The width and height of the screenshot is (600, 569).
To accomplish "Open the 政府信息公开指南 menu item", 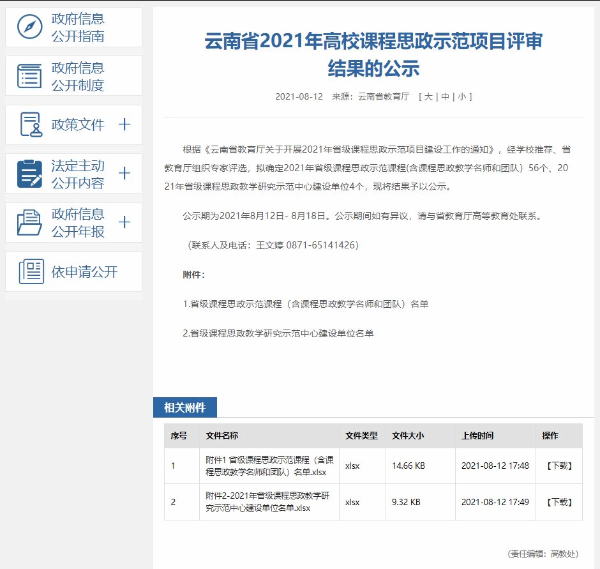I will point(78,27).
